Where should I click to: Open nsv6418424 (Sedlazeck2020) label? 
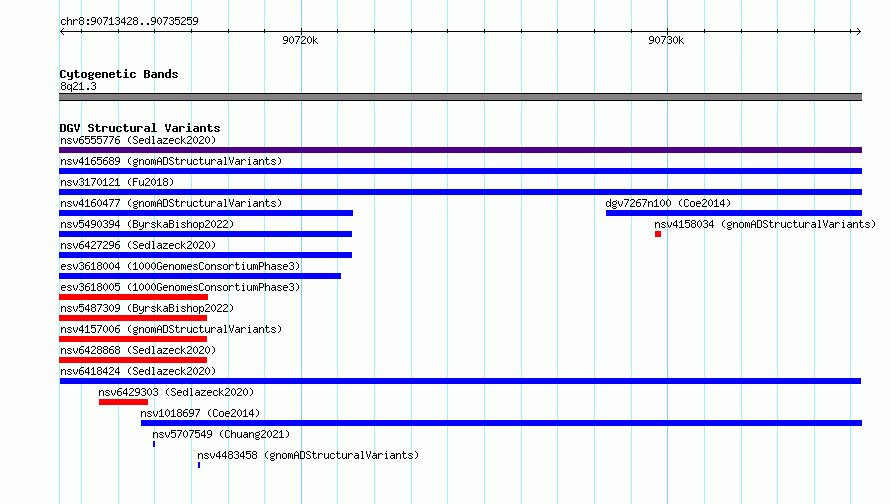[x=138, y=371]
